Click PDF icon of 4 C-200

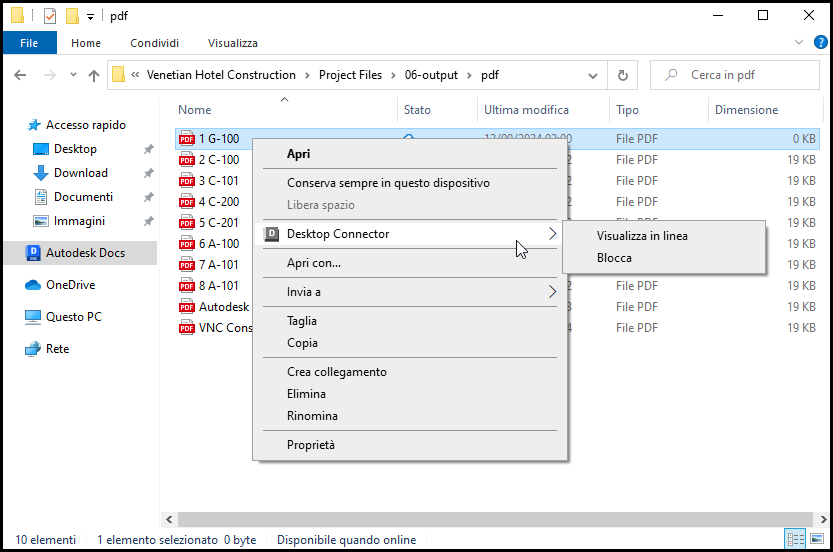[187, 202]
